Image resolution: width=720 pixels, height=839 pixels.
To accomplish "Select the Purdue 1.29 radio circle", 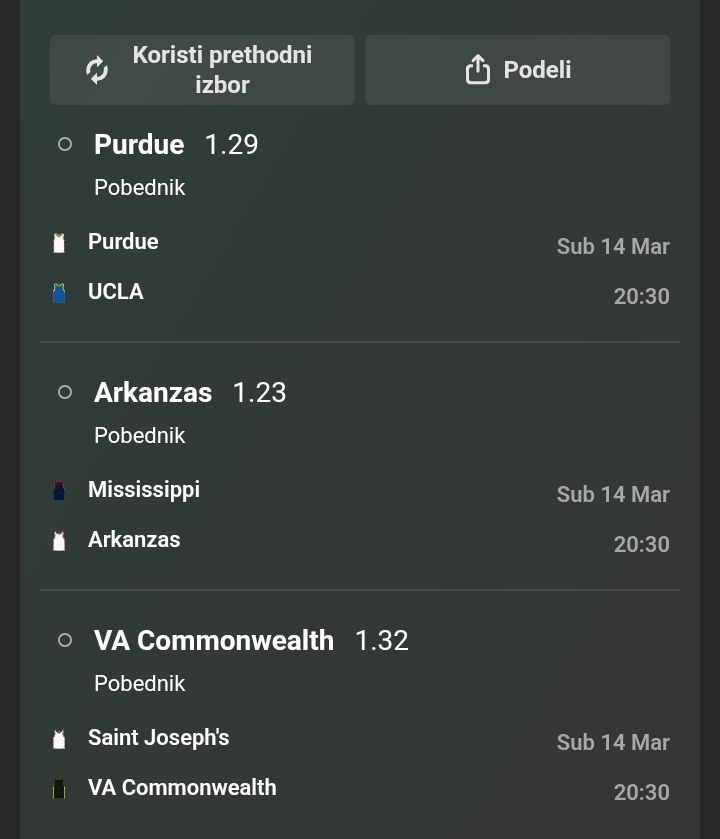I will pyautogui.click(x=65, y=144).
